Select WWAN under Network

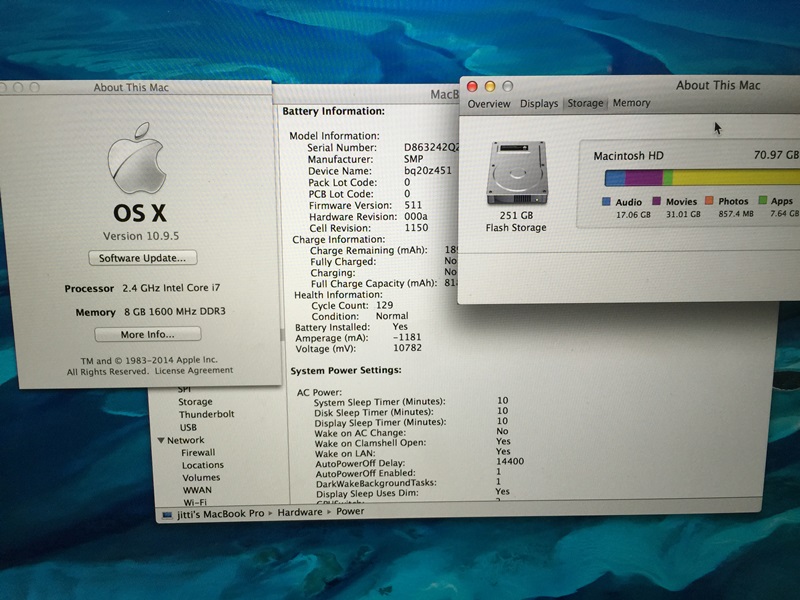[x=197, y=490]
